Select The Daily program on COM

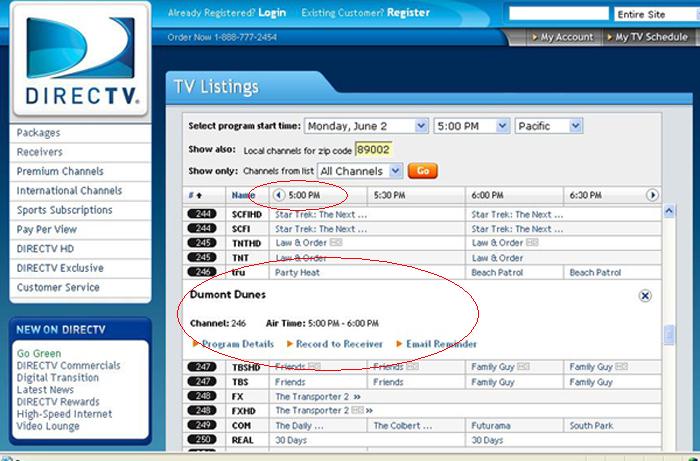pos(299,426)
